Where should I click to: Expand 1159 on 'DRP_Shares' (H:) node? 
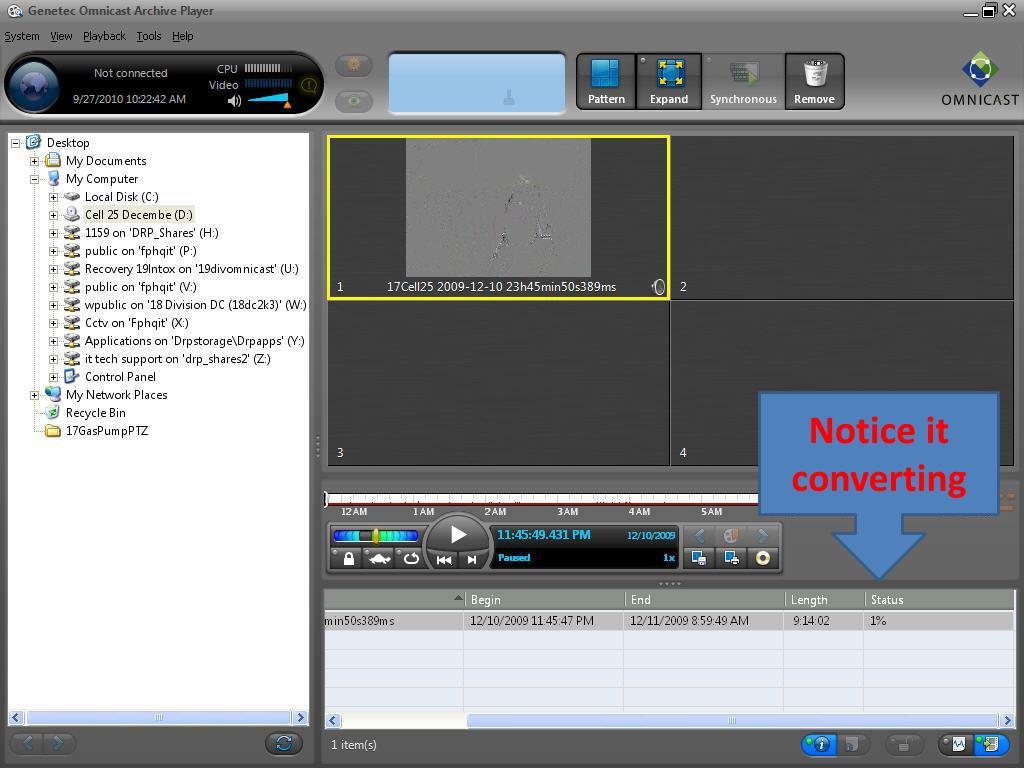[54, 233]
